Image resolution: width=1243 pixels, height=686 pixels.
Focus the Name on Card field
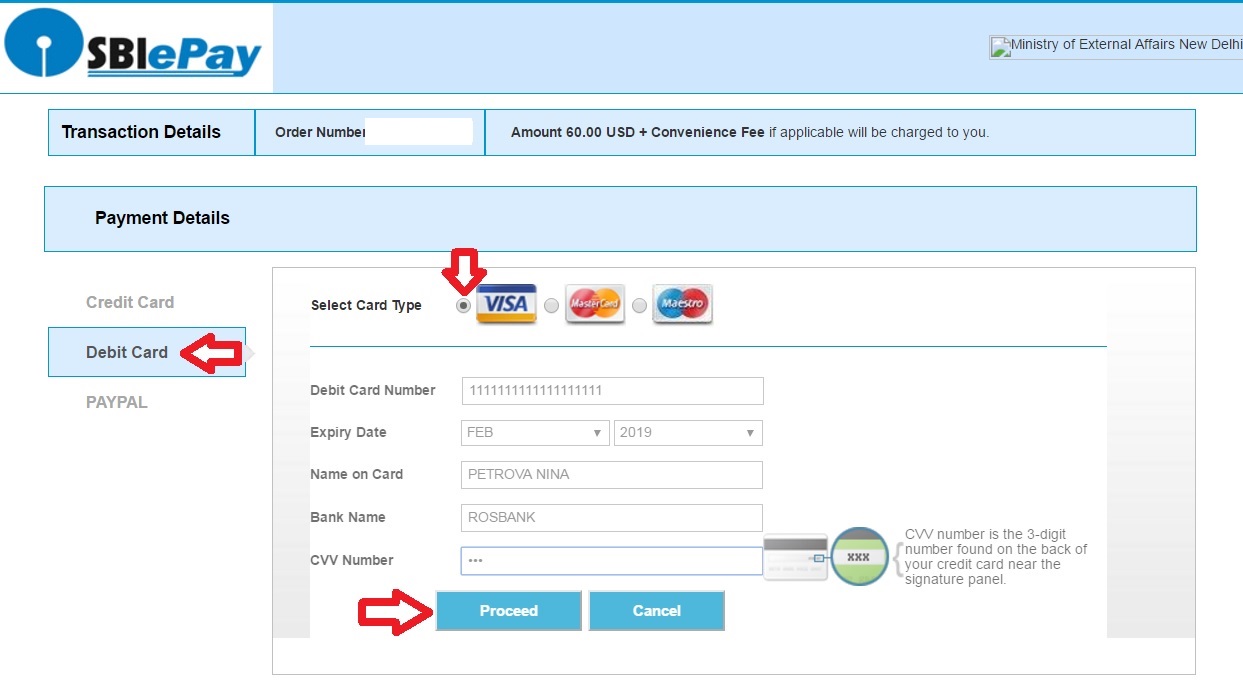pyautogui.click(x=612, y=475)
